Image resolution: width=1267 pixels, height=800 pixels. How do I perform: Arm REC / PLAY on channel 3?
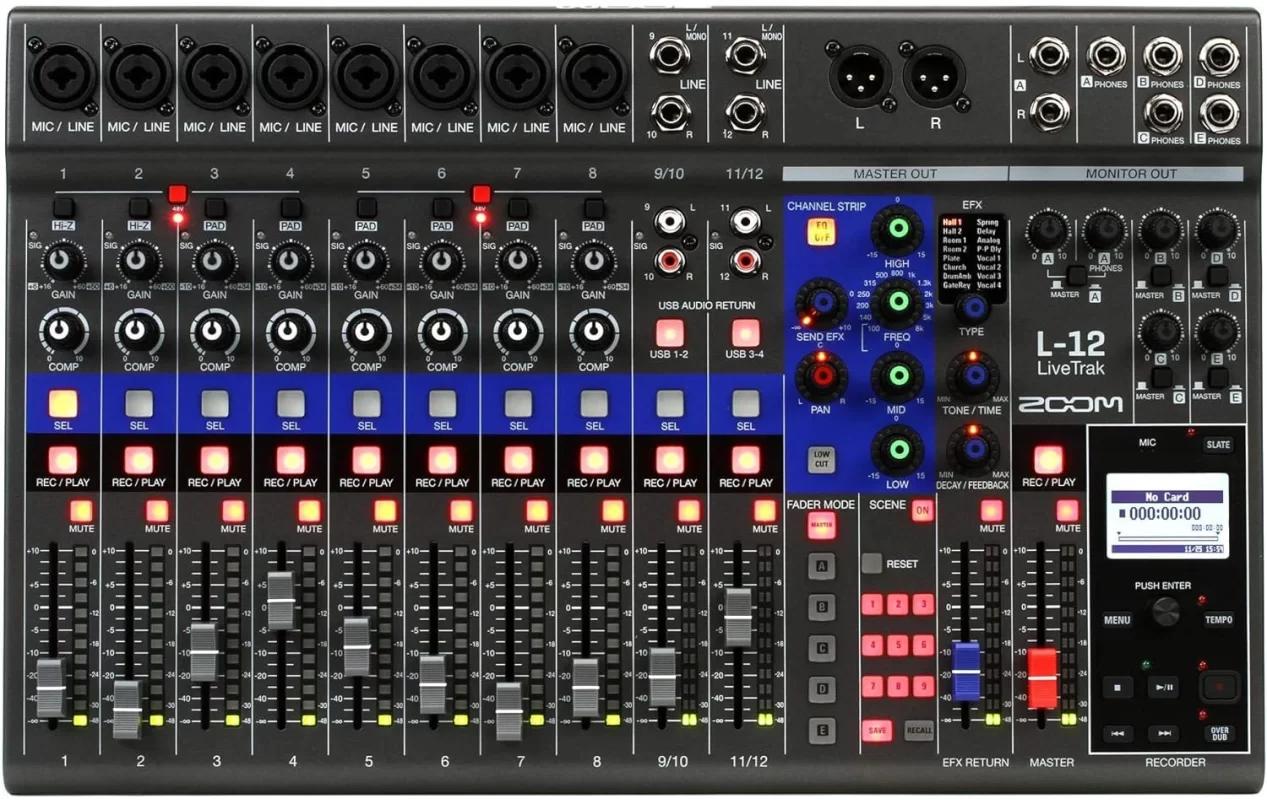click(214, 460)
